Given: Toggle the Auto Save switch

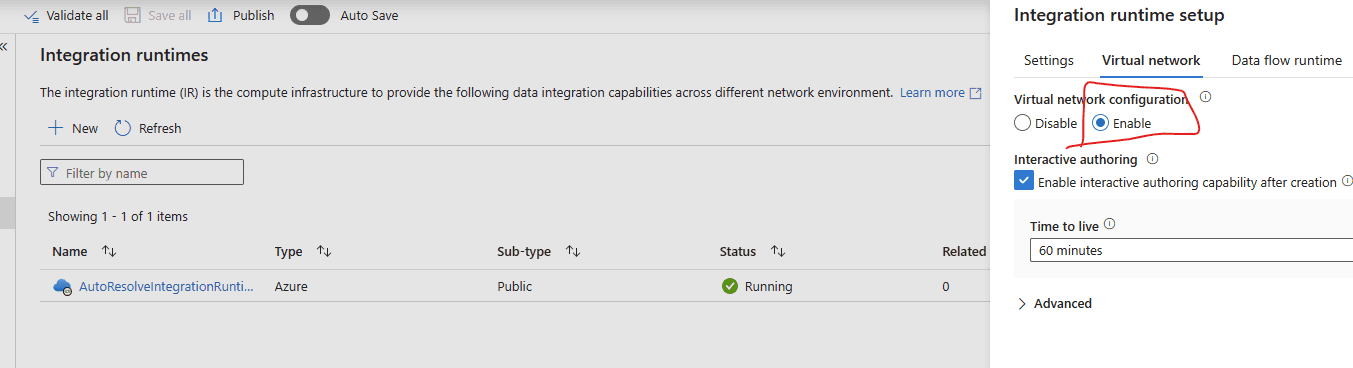Looking at the screenshot, I should click(309, 15).
